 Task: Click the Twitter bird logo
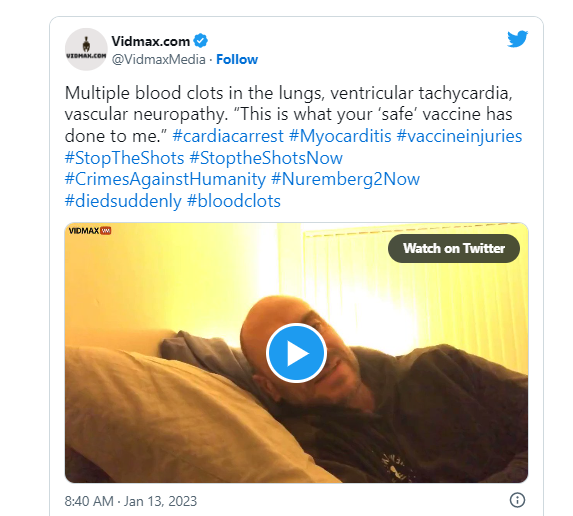click(x=517, y=38)
